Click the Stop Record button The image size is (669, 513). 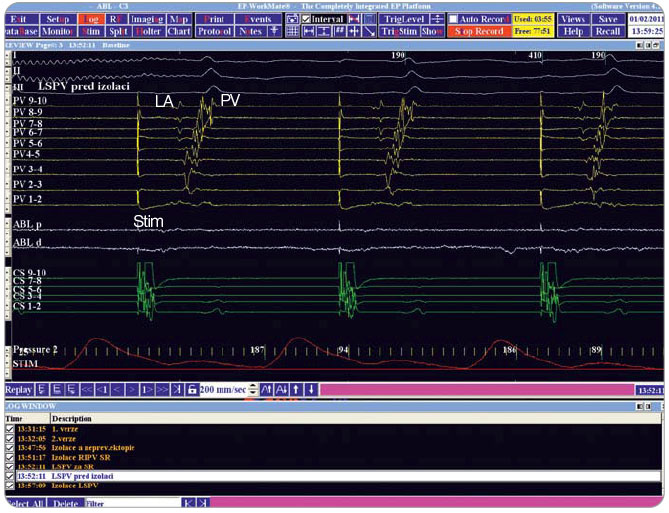479,31
